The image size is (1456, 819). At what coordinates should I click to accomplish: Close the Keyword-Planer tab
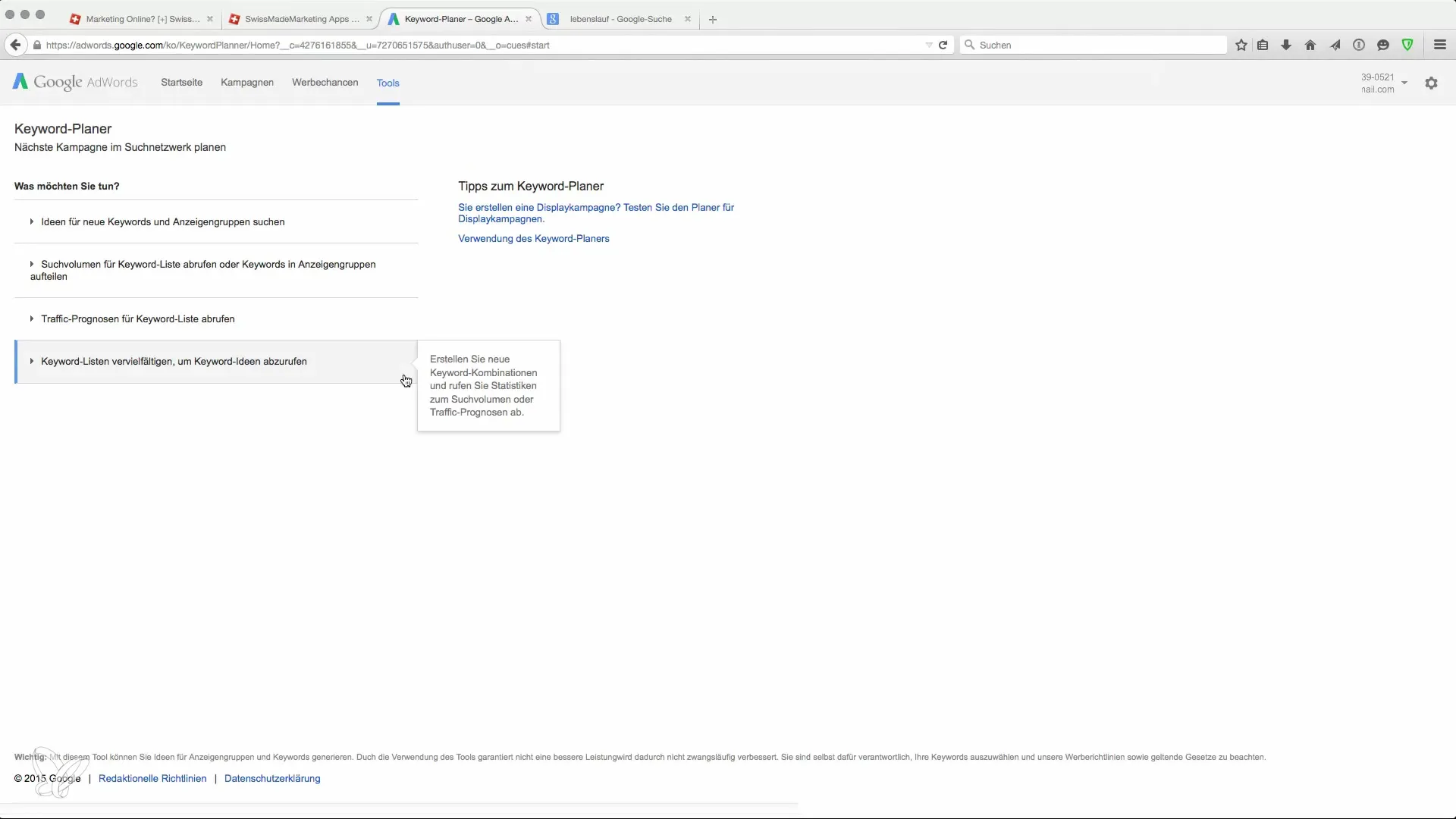(x=529, y=19)
